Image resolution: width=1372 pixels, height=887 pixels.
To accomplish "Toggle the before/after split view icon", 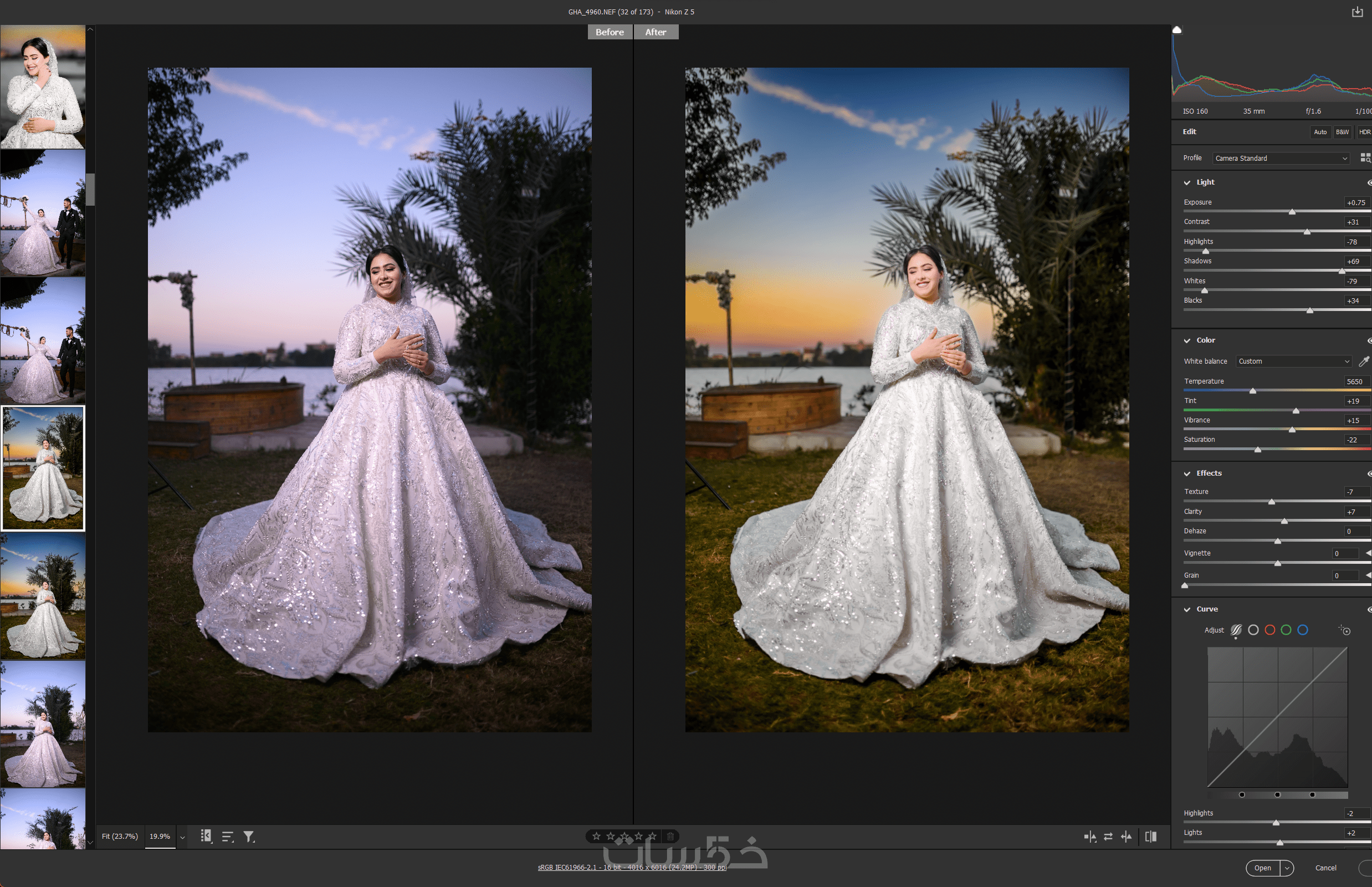I will point(1151,837).
